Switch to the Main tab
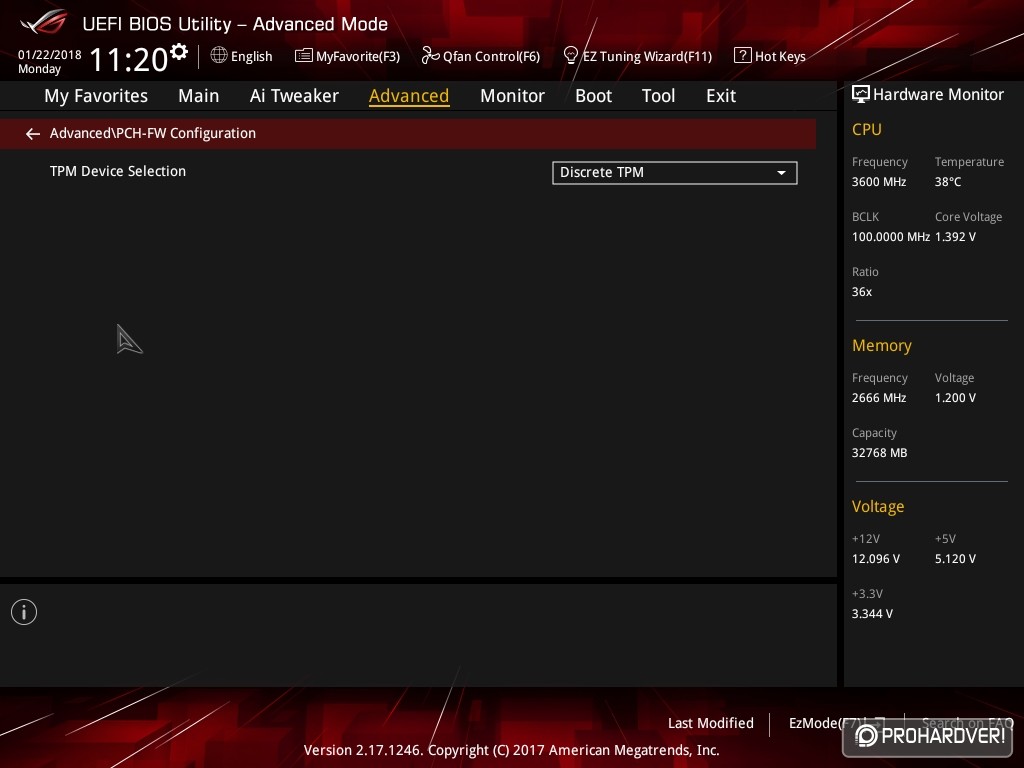The image size is (1024, 768). point(199,96)
